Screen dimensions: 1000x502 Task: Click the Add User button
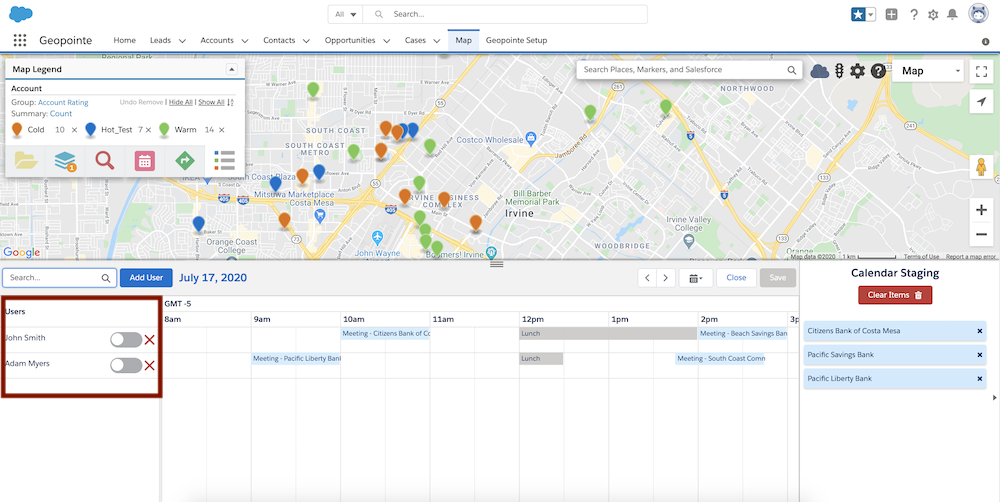[146, 278]
